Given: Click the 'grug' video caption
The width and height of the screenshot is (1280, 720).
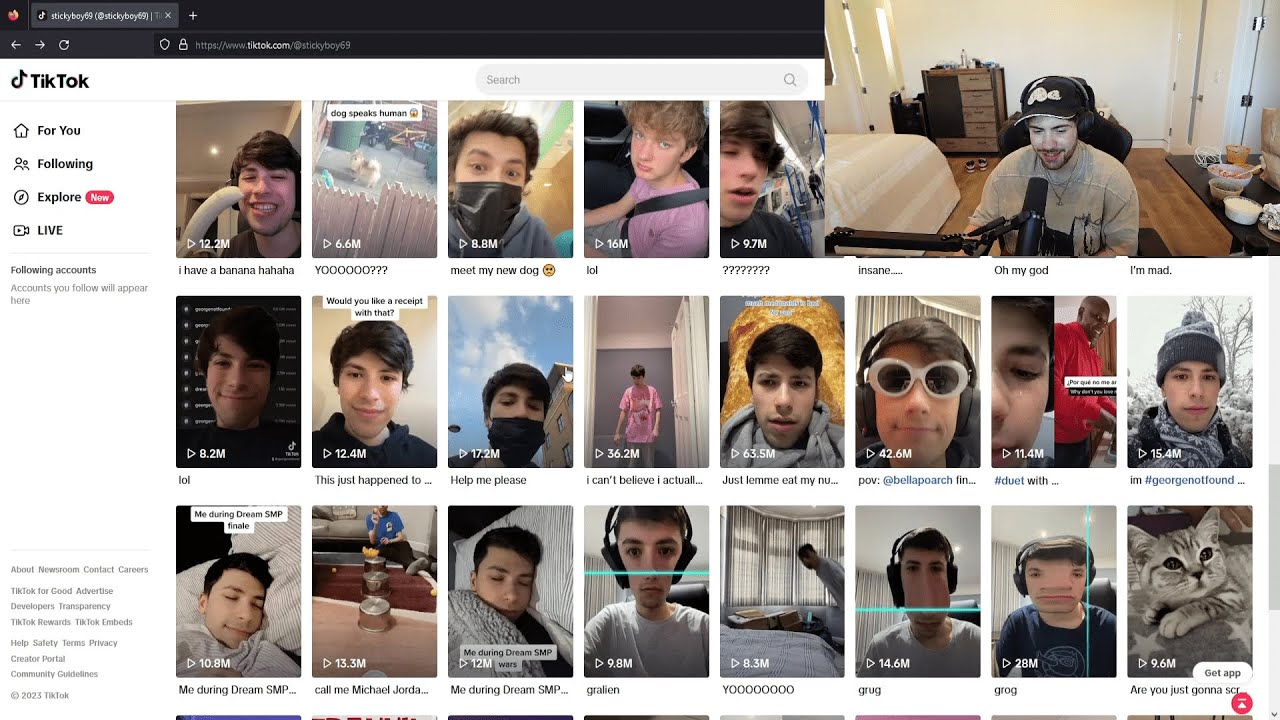Looking at the screenshot, I should point(869,690).
